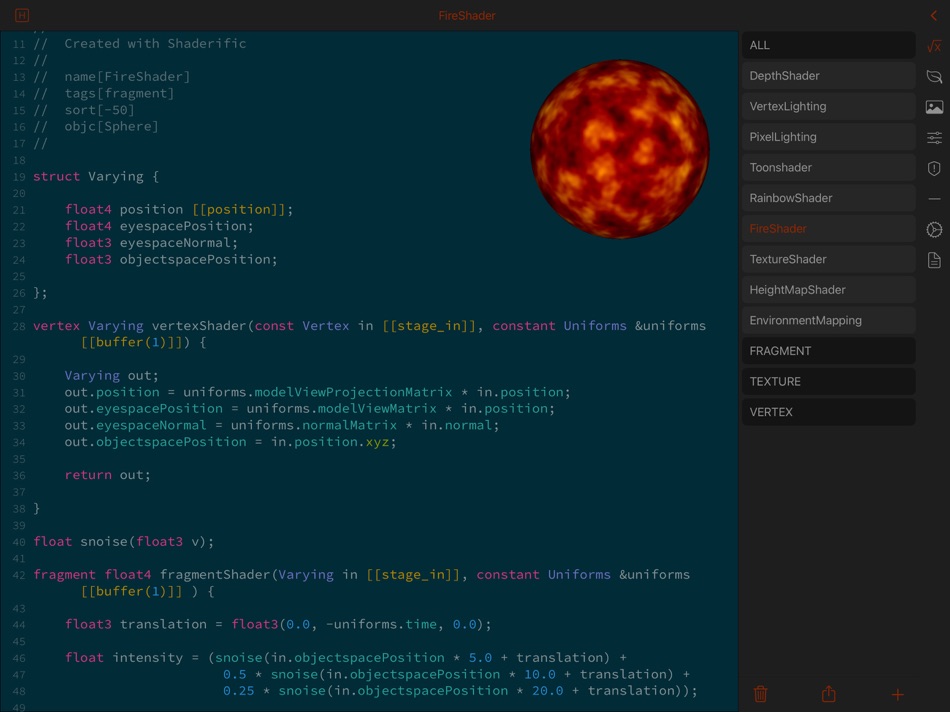
Task: Click 'Created with Shaderific' comment line
Action: click(x=140, y=44)
